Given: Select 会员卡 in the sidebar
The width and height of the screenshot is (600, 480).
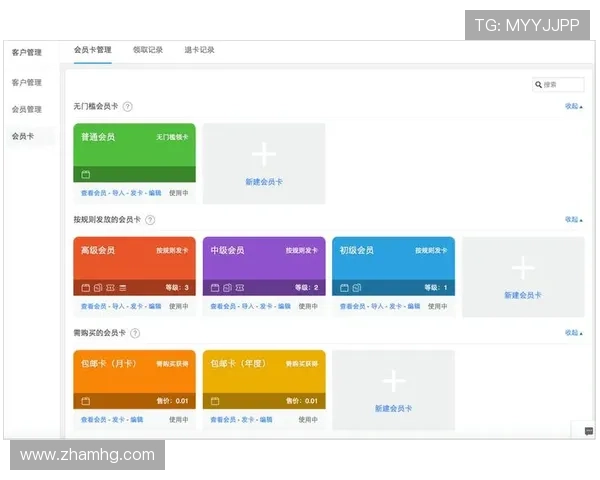Looking at the screenshot, I should point(23,136).
